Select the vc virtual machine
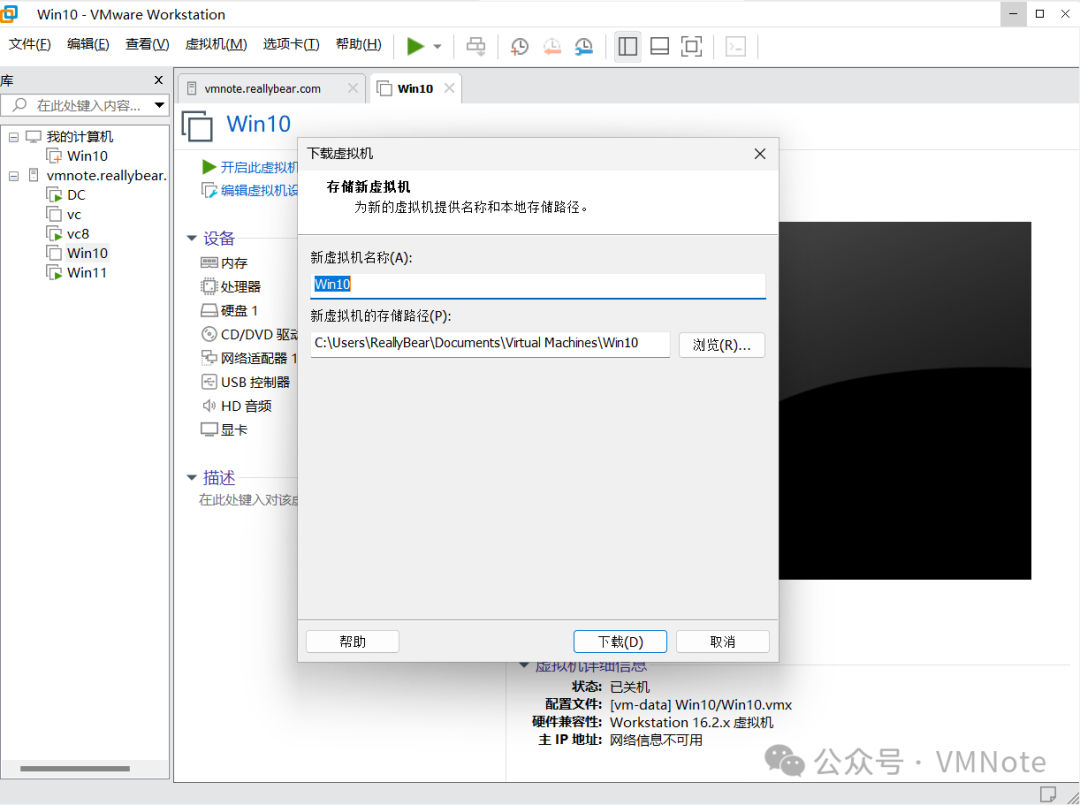1080x805 pixels. [x=74, y=215]
